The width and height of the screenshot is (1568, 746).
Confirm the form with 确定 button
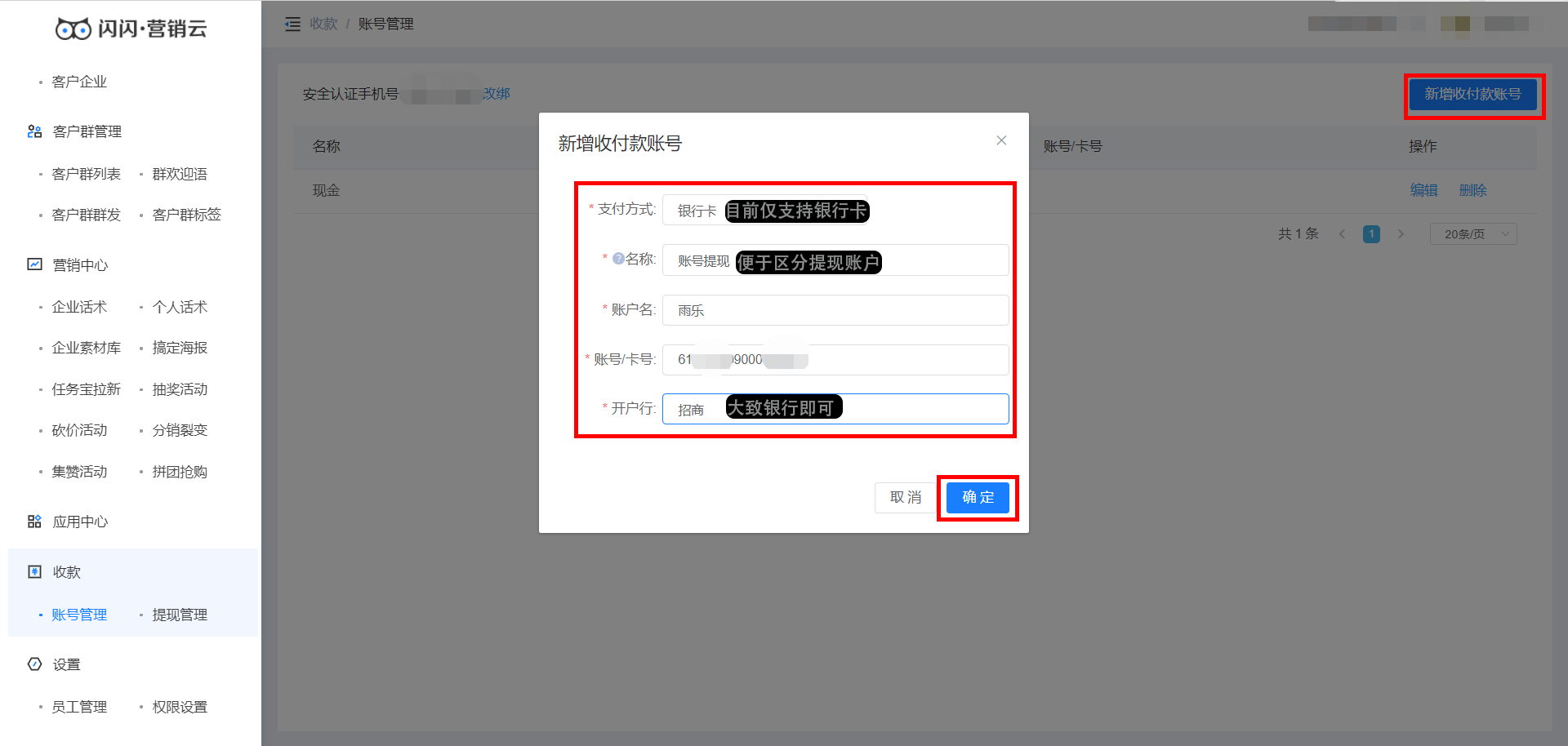coord(978,497)
